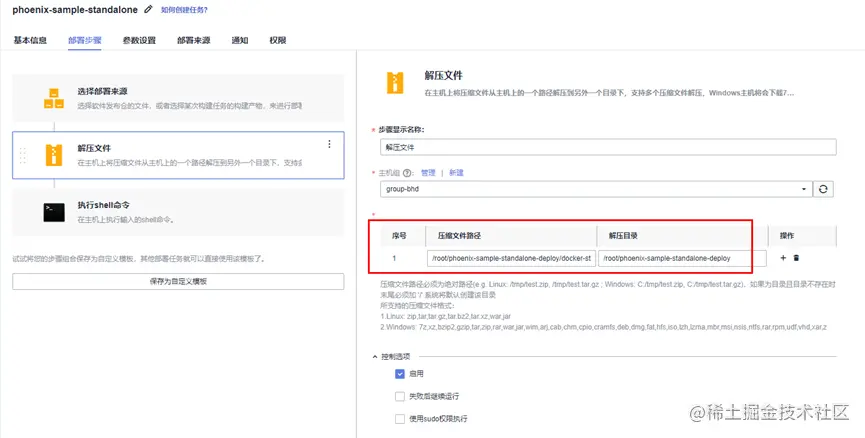The image size is (865, 438).
Task: Click the 操作 column header
Action: coord(787,236)
